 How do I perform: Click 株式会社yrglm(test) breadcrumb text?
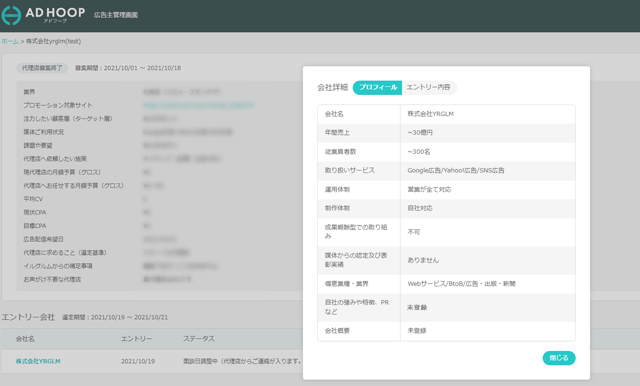pos(53,41)
